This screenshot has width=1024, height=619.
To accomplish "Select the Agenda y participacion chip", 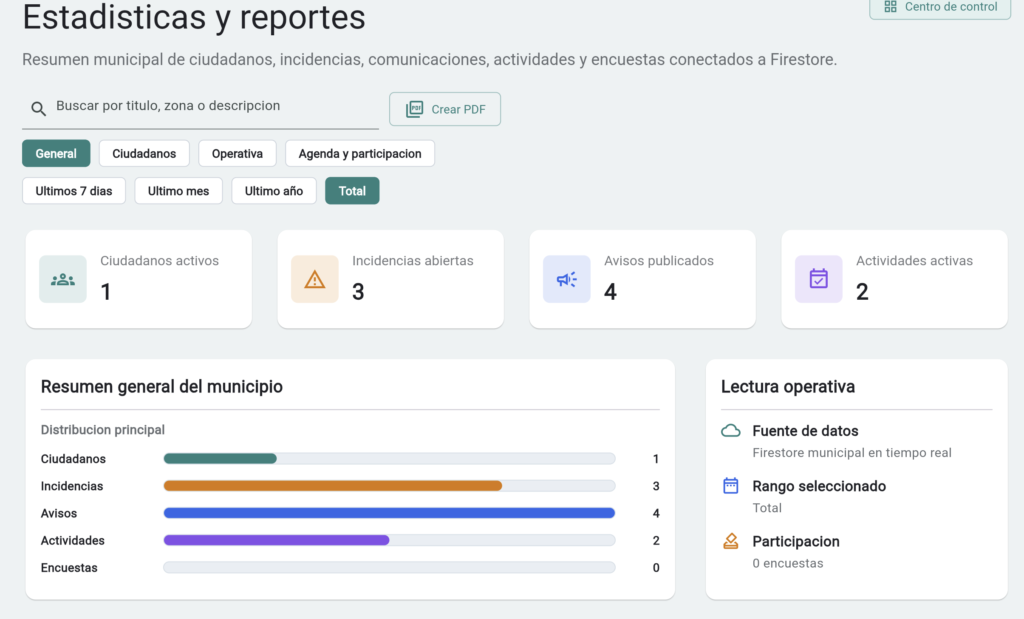I will pos(360,153).
